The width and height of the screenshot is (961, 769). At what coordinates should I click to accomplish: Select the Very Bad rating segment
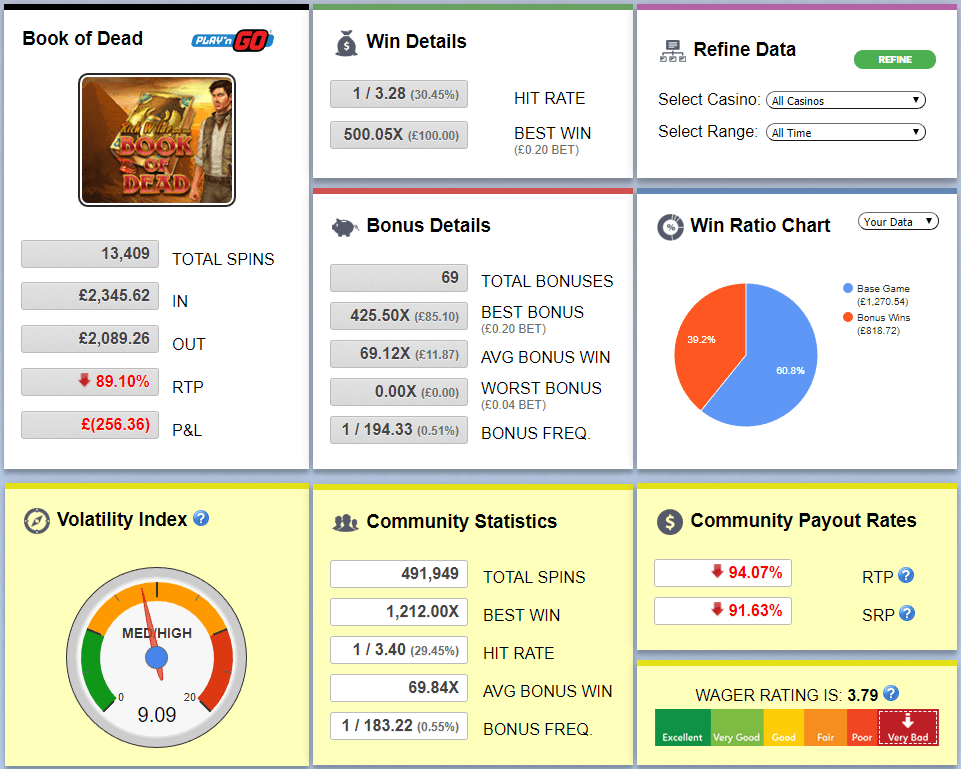908,727
